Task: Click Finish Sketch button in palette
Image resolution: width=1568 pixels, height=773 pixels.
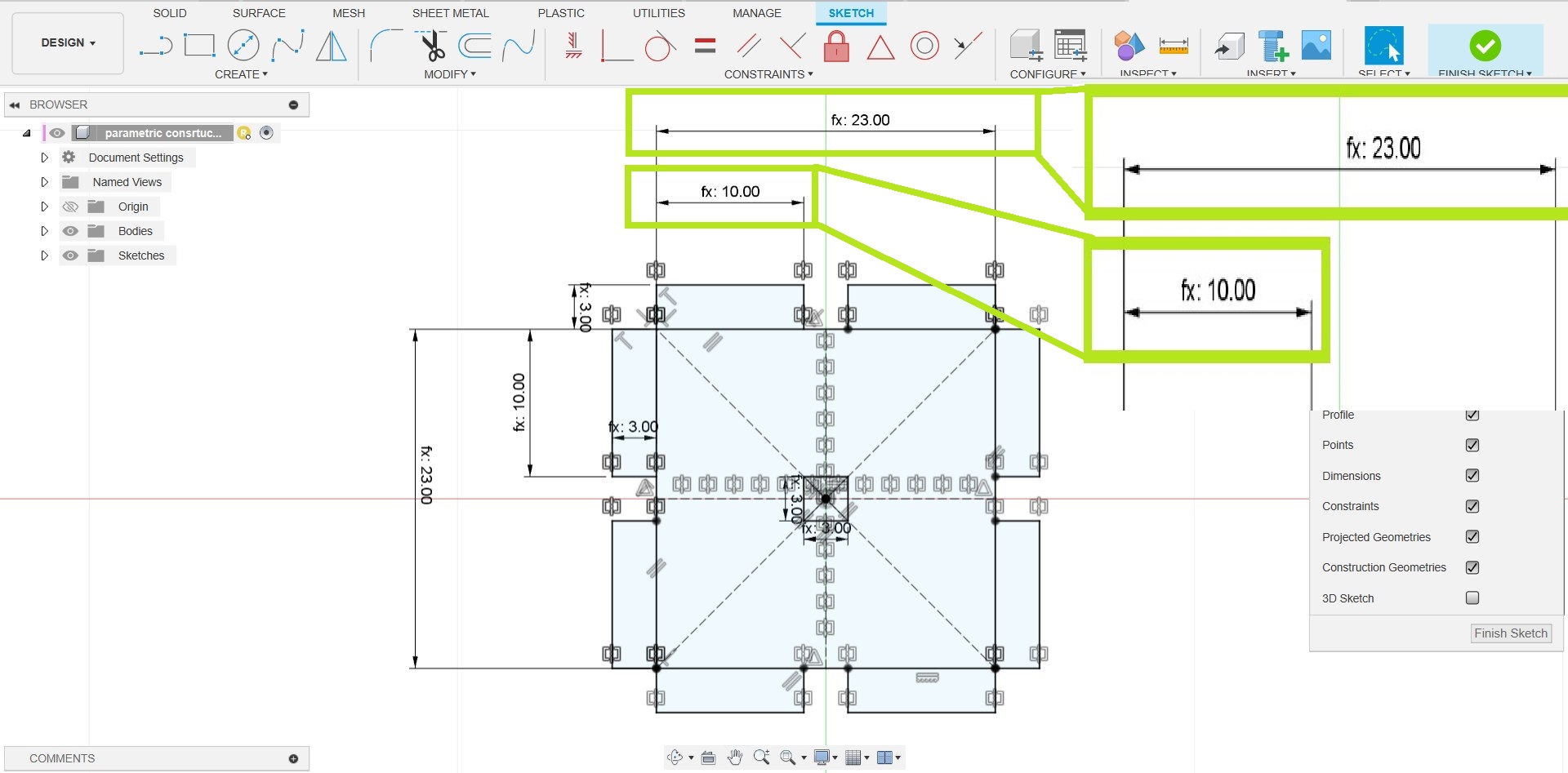Action: [x=1510, y=633]
